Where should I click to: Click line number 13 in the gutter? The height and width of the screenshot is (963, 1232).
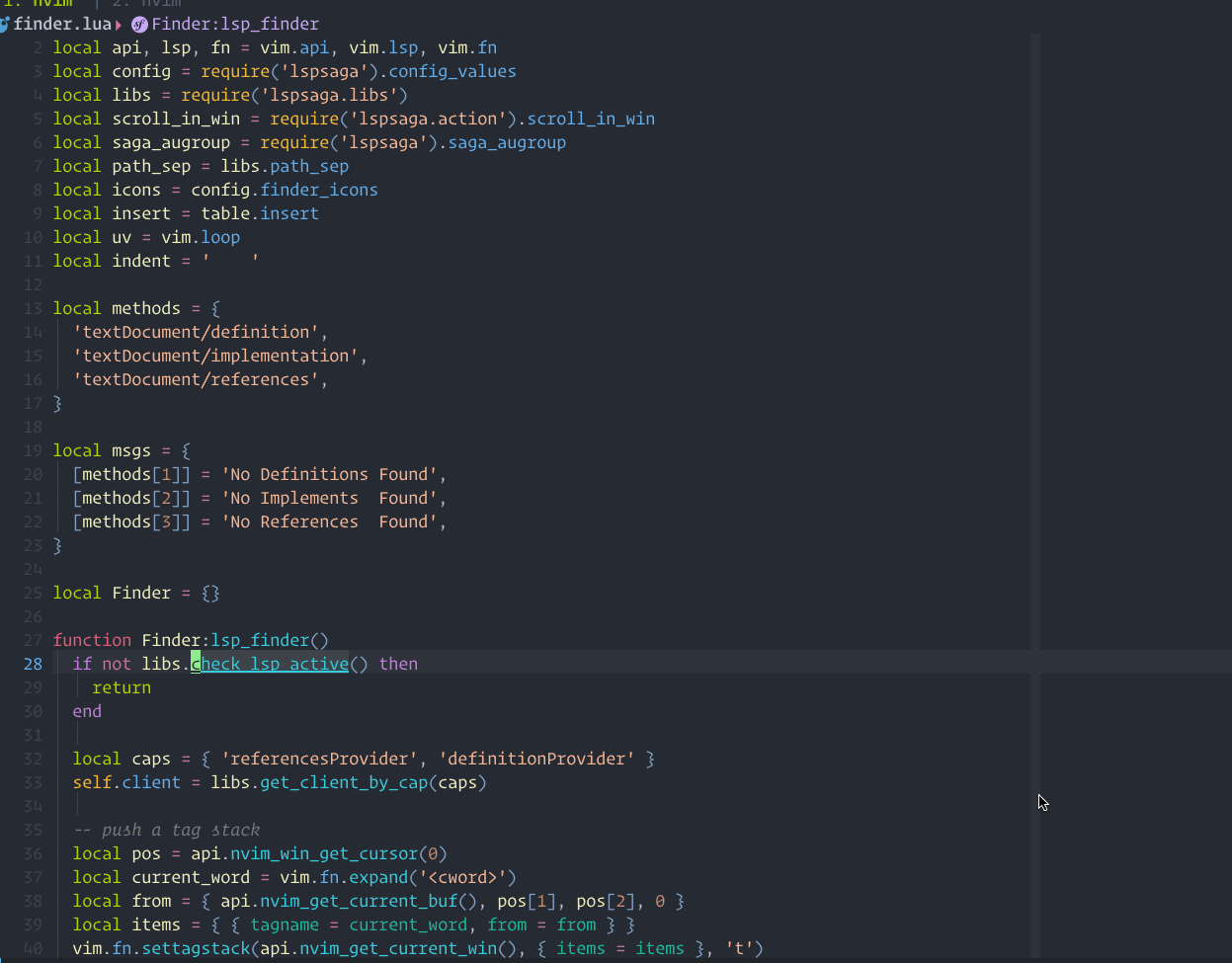[x=33, y=308]
